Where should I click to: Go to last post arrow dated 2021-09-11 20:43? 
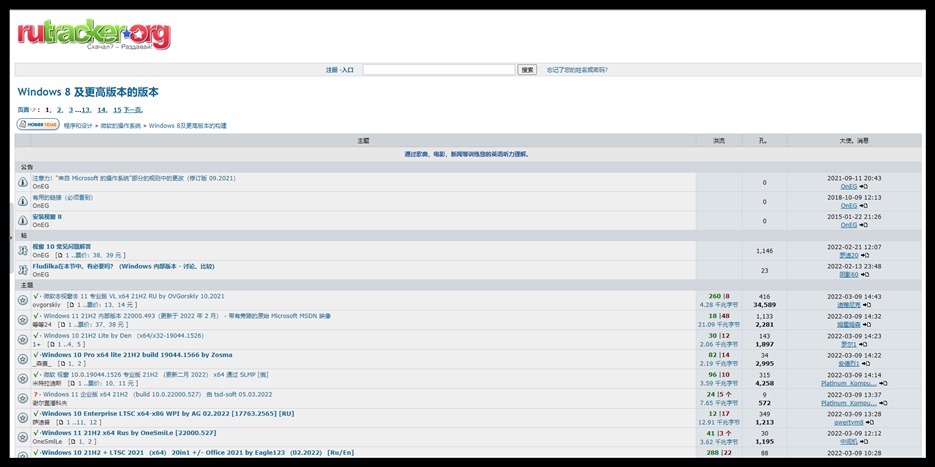click(x=864, y=187)
